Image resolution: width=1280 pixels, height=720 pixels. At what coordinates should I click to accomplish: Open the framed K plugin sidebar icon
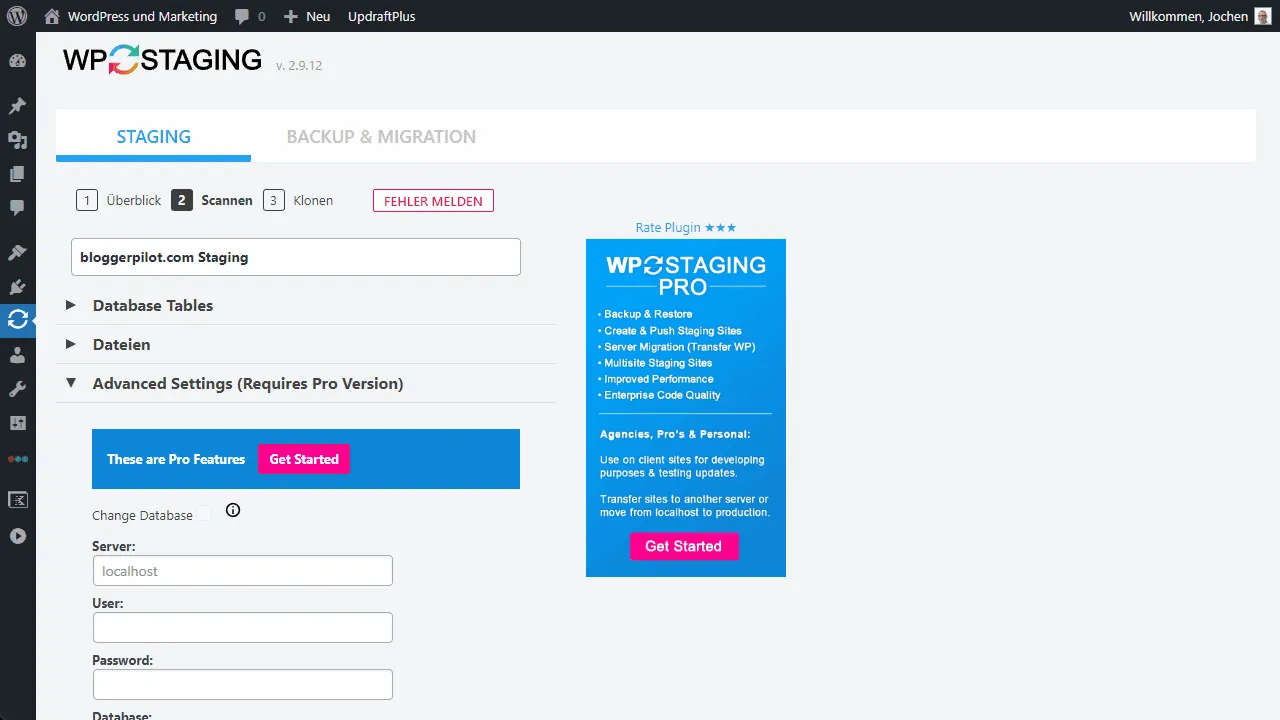coord(17,501)
